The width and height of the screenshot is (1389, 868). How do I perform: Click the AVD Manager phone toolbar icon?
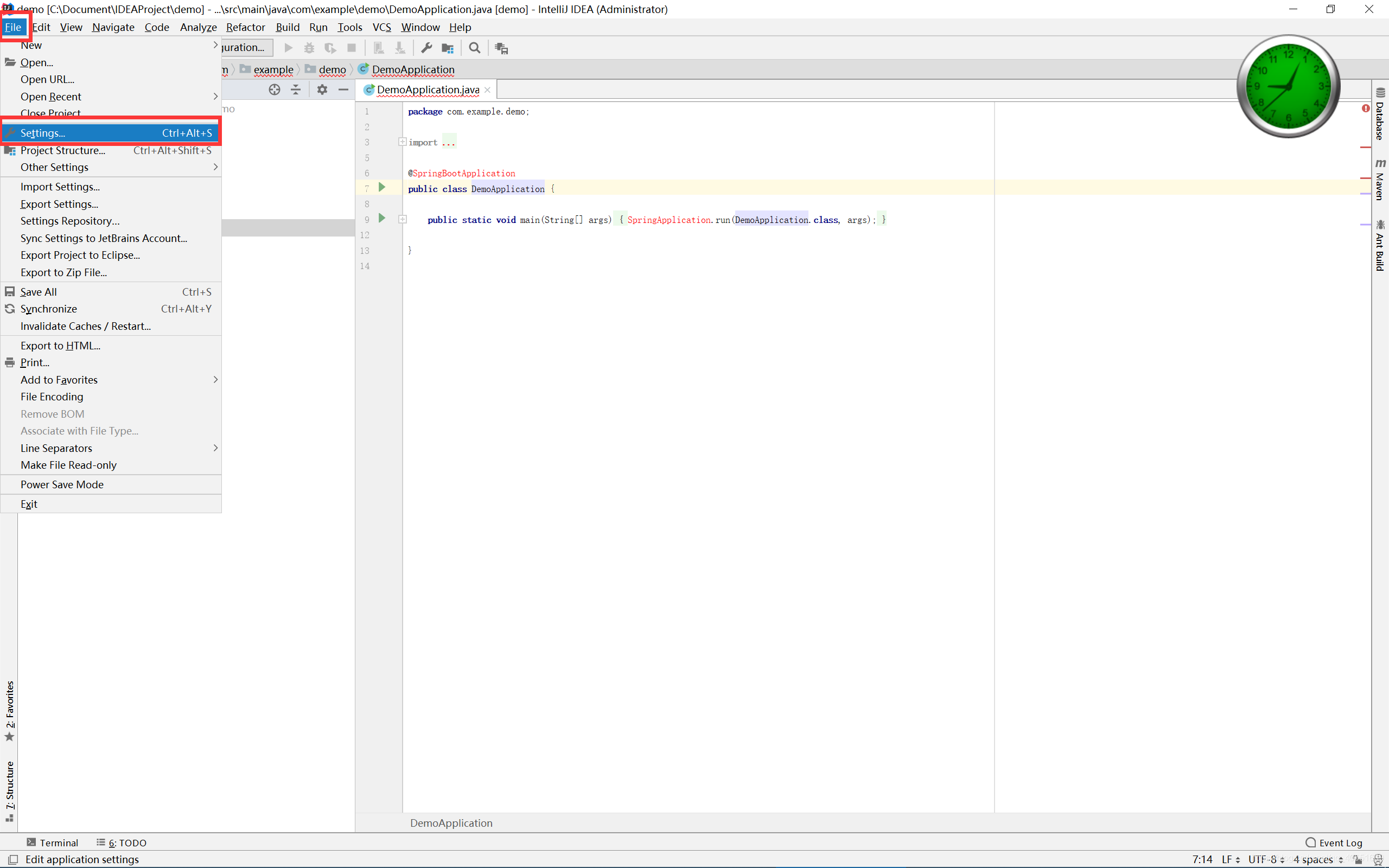click(x=379, y=48)
